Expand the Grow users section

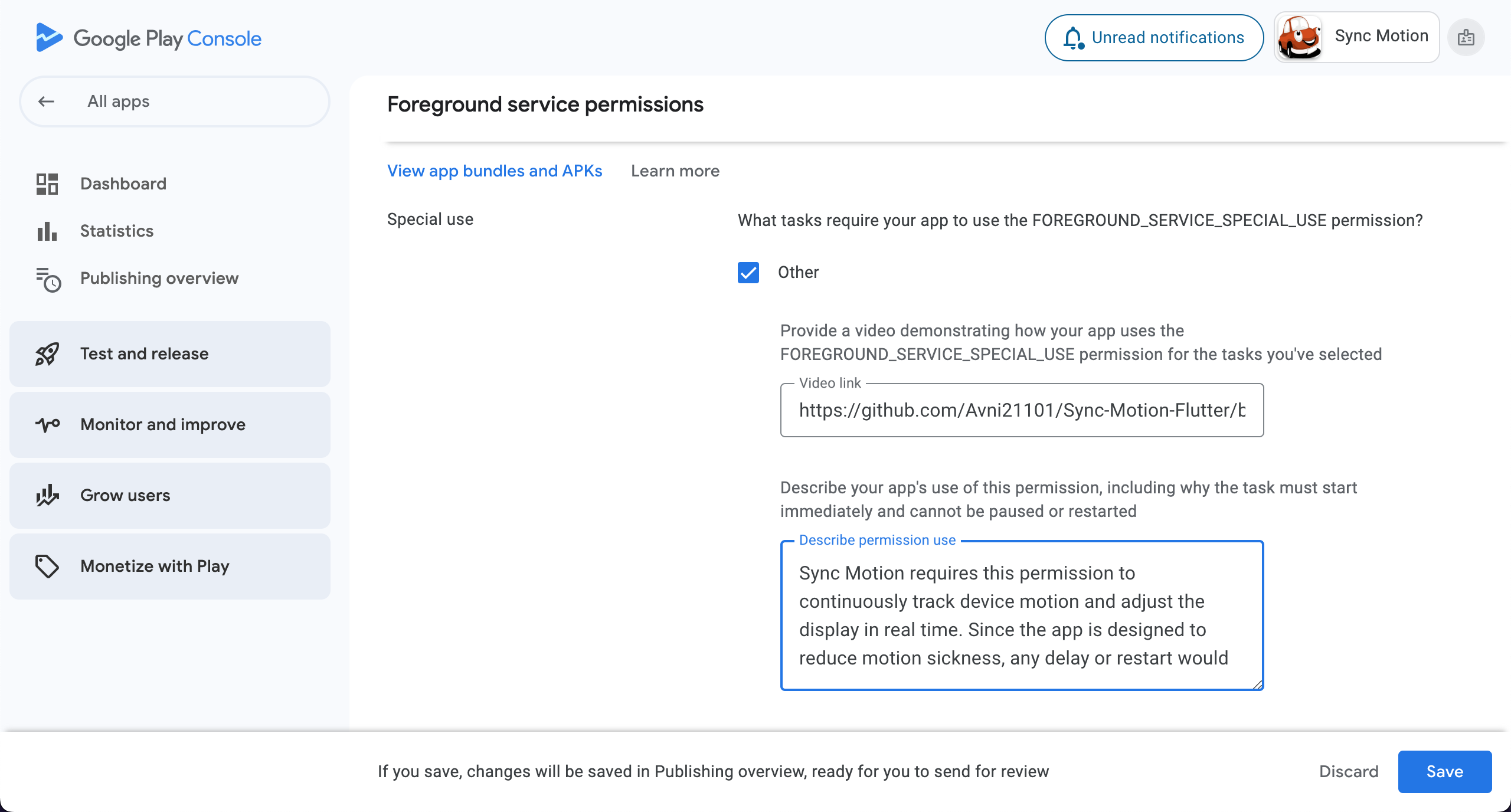point(170,496)
